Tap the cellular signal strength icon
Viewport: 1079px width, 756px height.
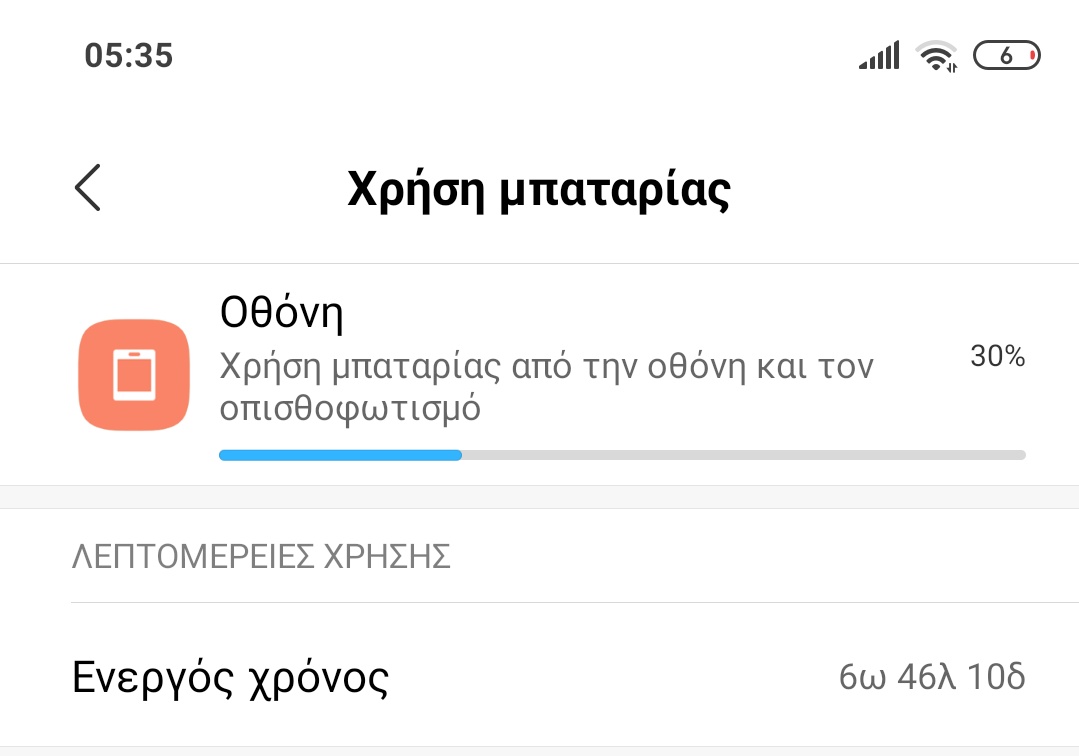(879, 56)
